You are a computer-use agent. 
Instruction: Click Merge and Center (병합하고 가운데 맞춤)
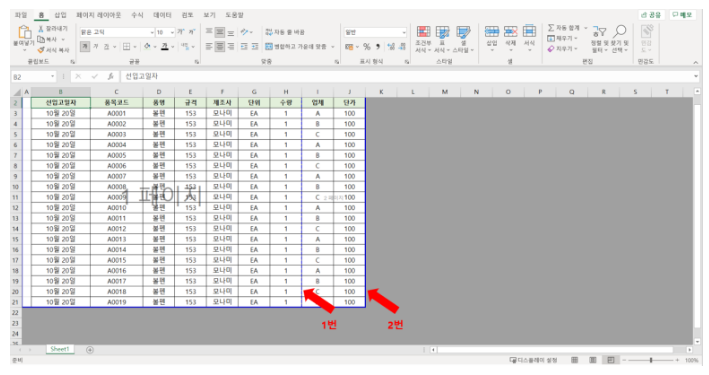297,47
